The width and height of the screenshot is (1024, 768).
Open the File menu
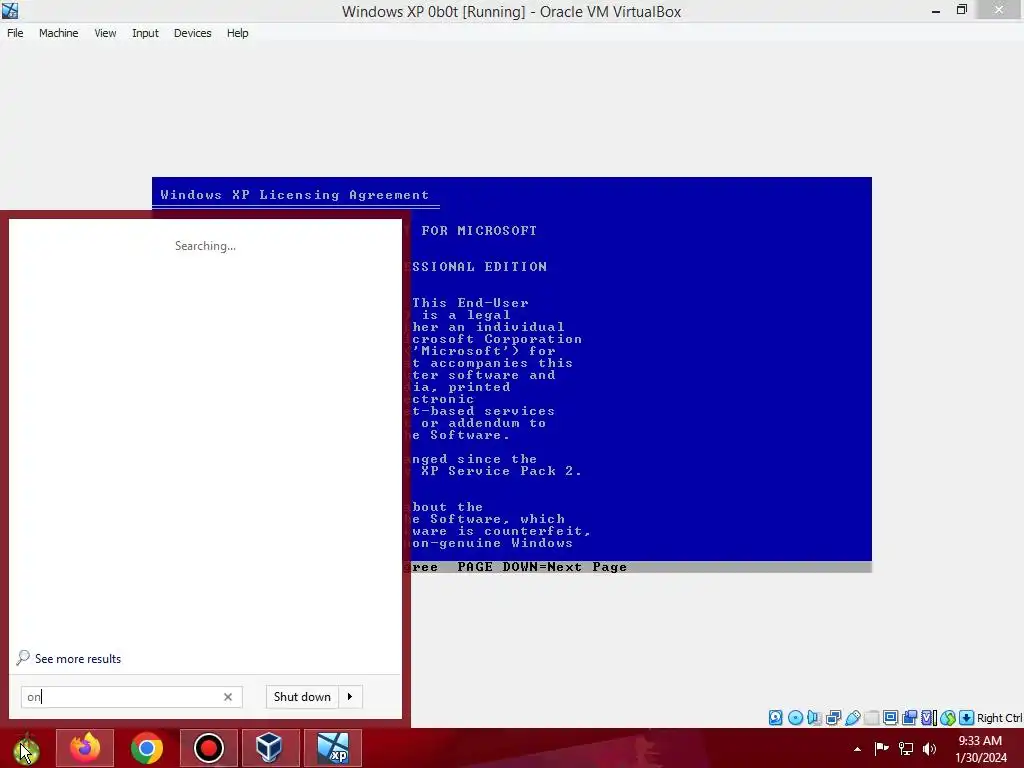(x=15, y=33)
